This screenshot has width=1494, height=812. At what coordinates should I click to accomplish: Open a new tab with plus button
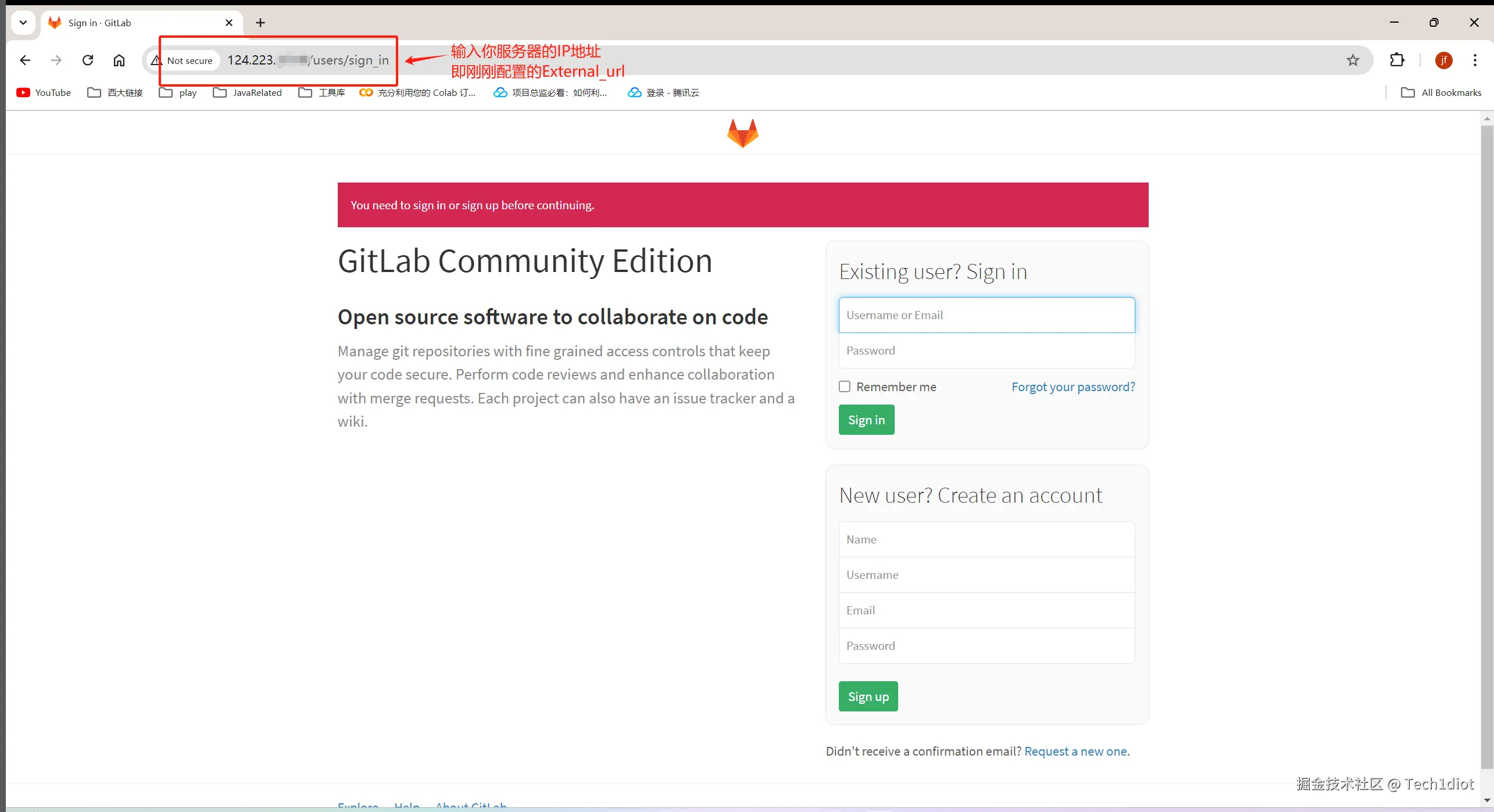coord(260,23)
